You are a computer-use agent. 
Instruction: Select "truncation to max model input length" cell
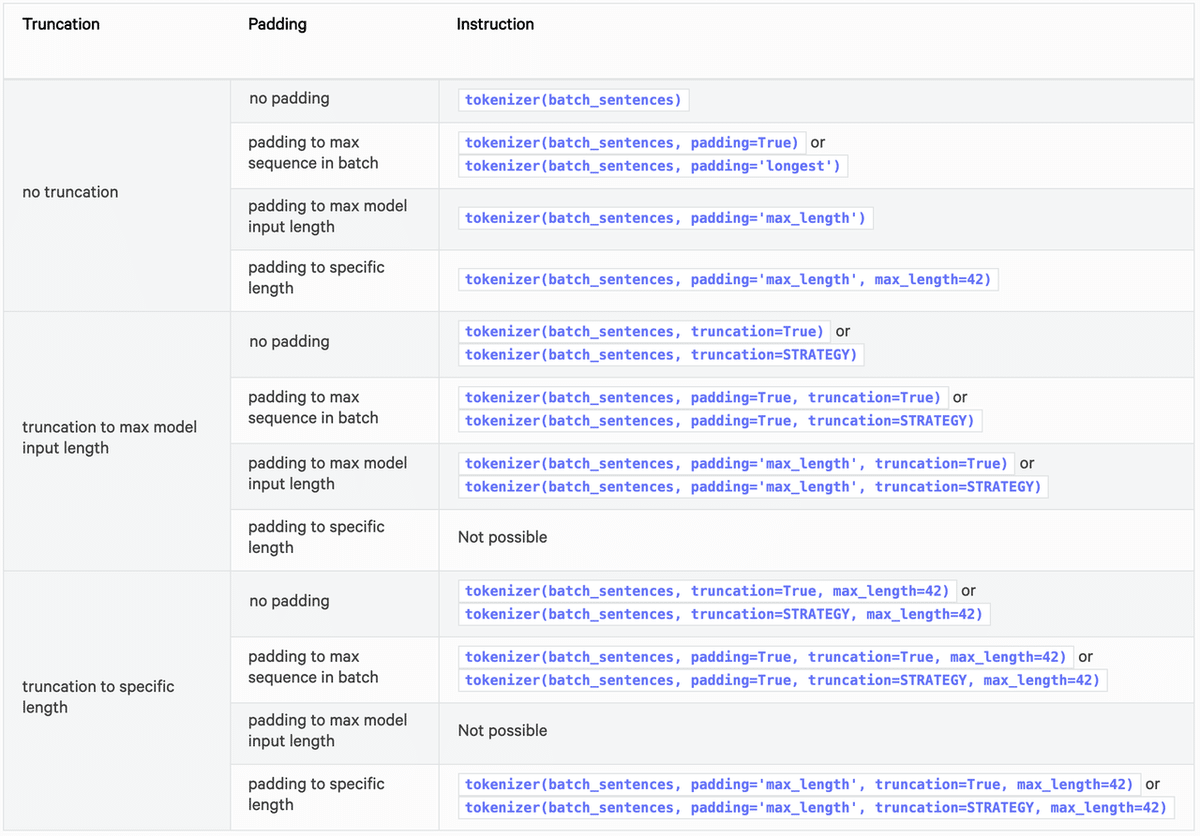coord(109,438)
